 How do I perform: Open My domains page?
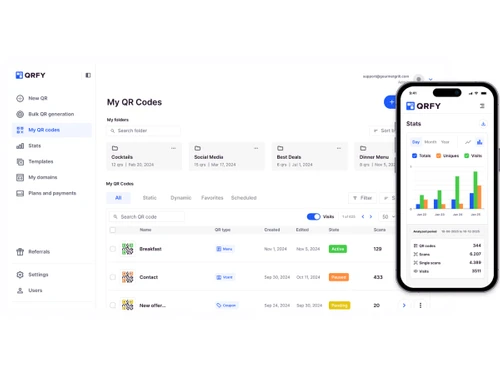52,177
